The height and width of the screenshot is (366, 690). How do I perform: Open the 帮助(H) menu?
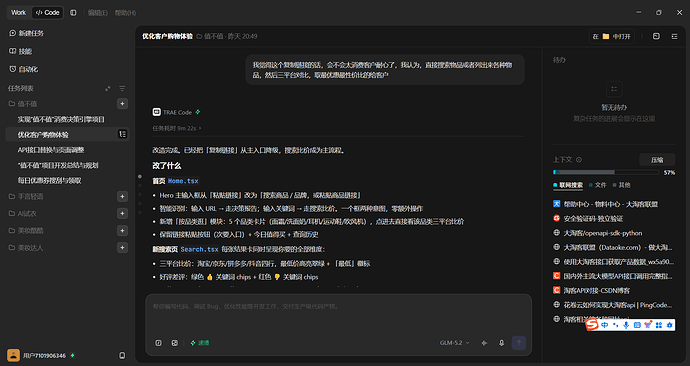pos(125,13)
